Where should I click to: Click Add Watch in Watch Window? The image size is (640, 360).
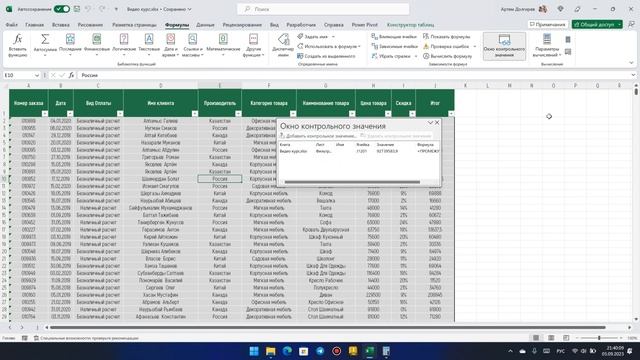(318, 136)
